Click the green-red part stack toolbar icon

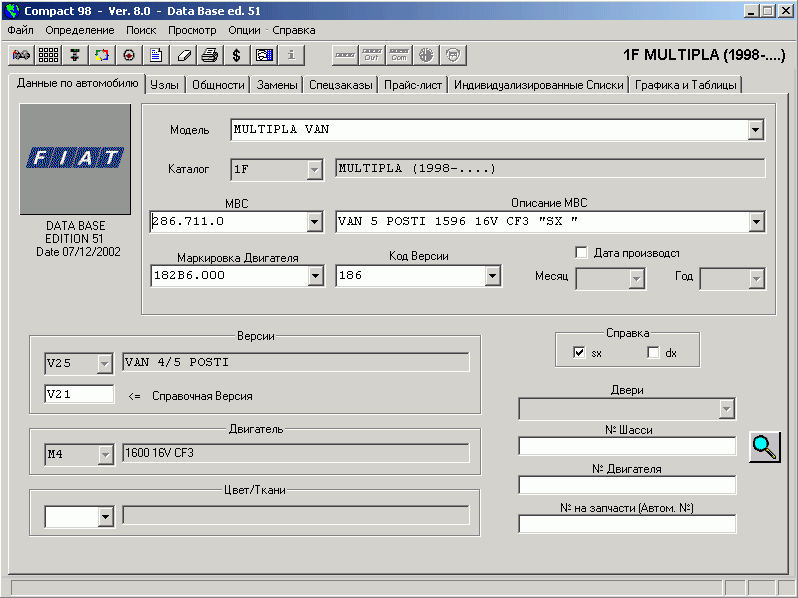75,55
